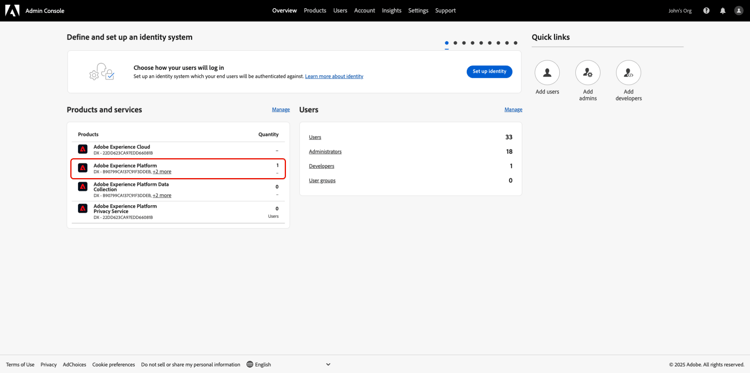Open the notifications bell
This screenshot has width=750, height=373.
(723, 11)
